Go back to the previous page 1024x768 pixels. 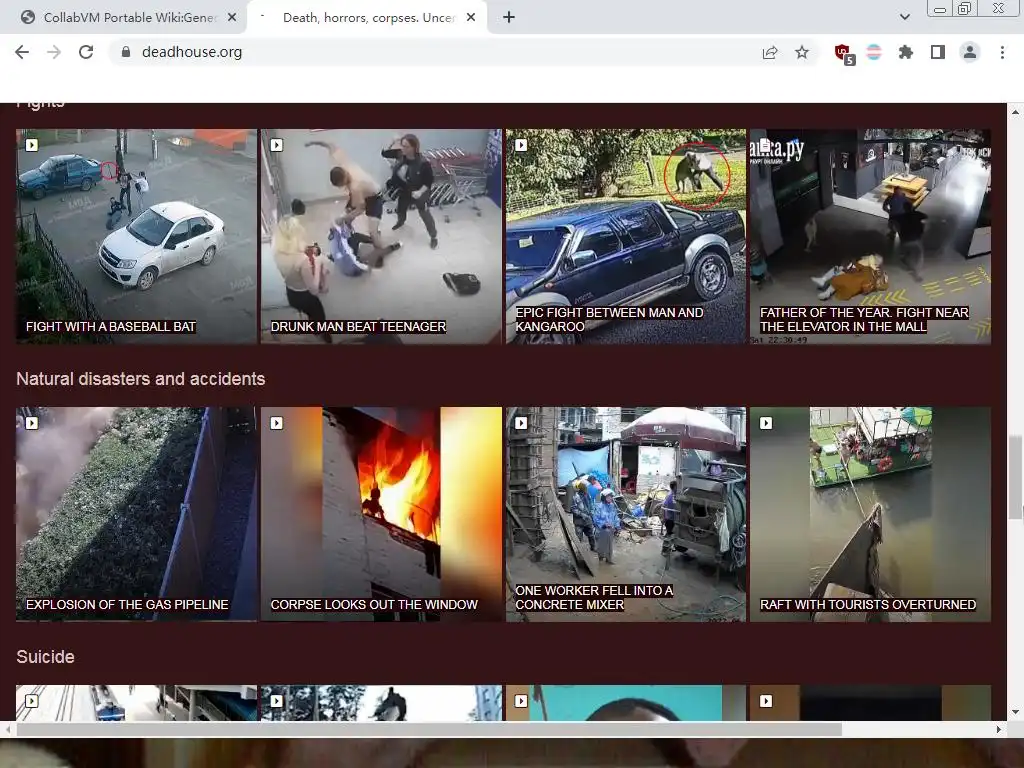(22, 52)
